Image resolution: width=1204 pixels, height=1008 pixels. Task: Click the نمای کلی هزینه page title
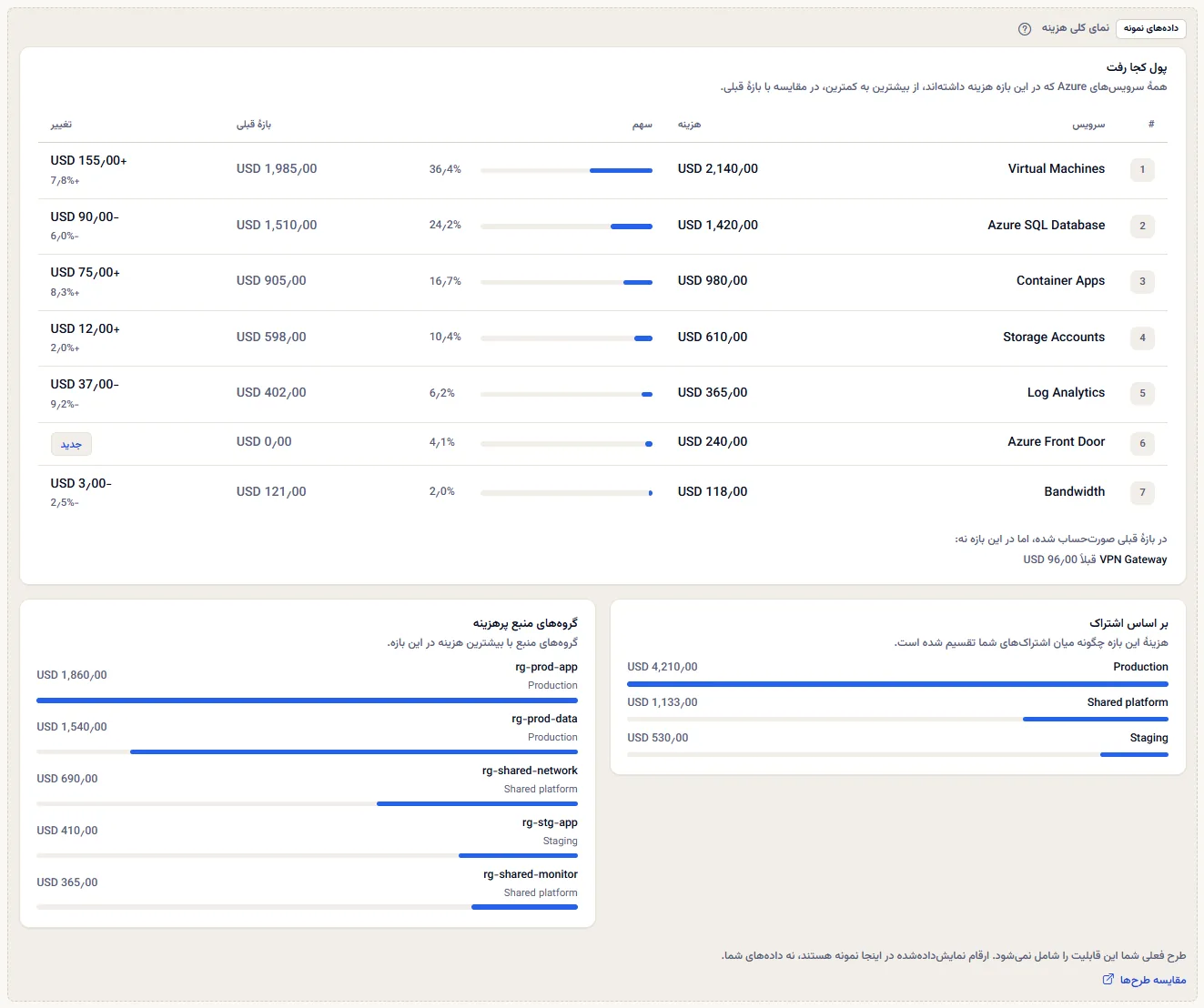(x=1076, y=28)
